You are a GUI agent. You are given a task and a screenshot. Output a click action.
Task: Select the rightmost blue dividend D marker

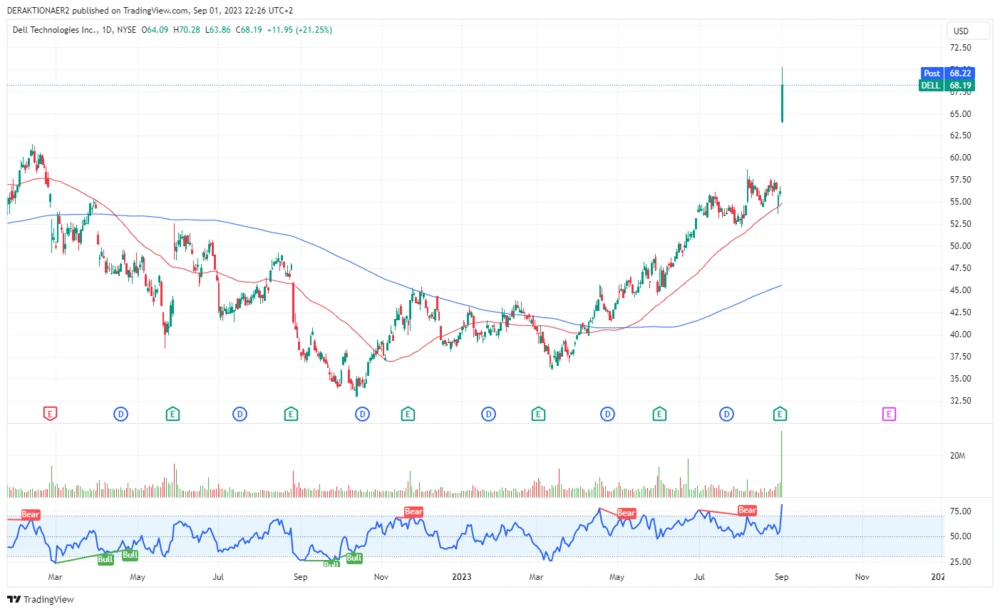727,413
